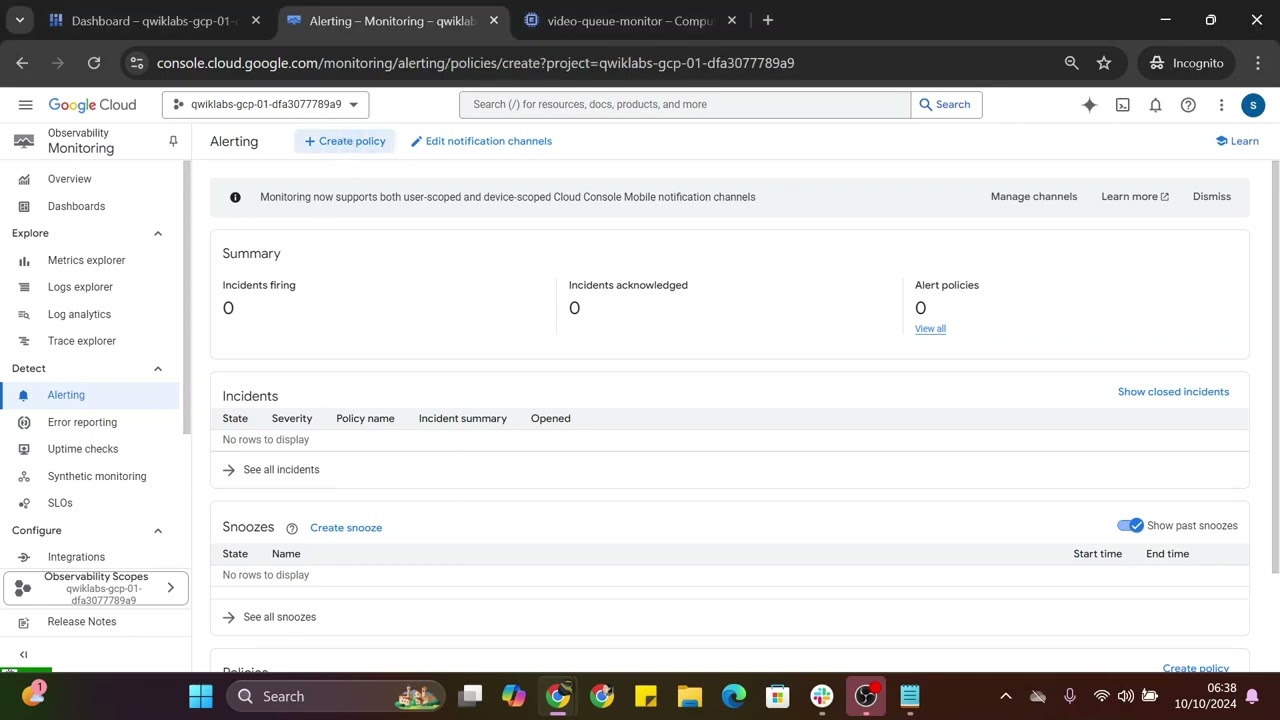Viewport: 1280px width, 720px height.
Task: Click the snoozes help icon
Action: point(292,528)
